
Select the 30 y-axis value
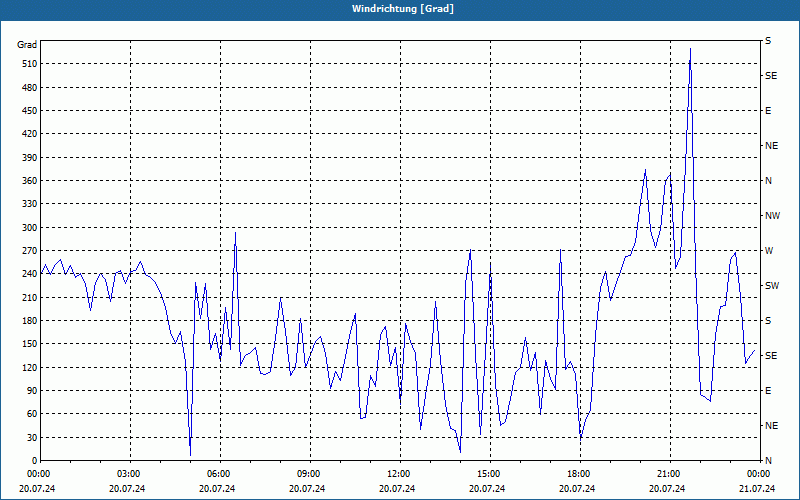tap(31, 438)
